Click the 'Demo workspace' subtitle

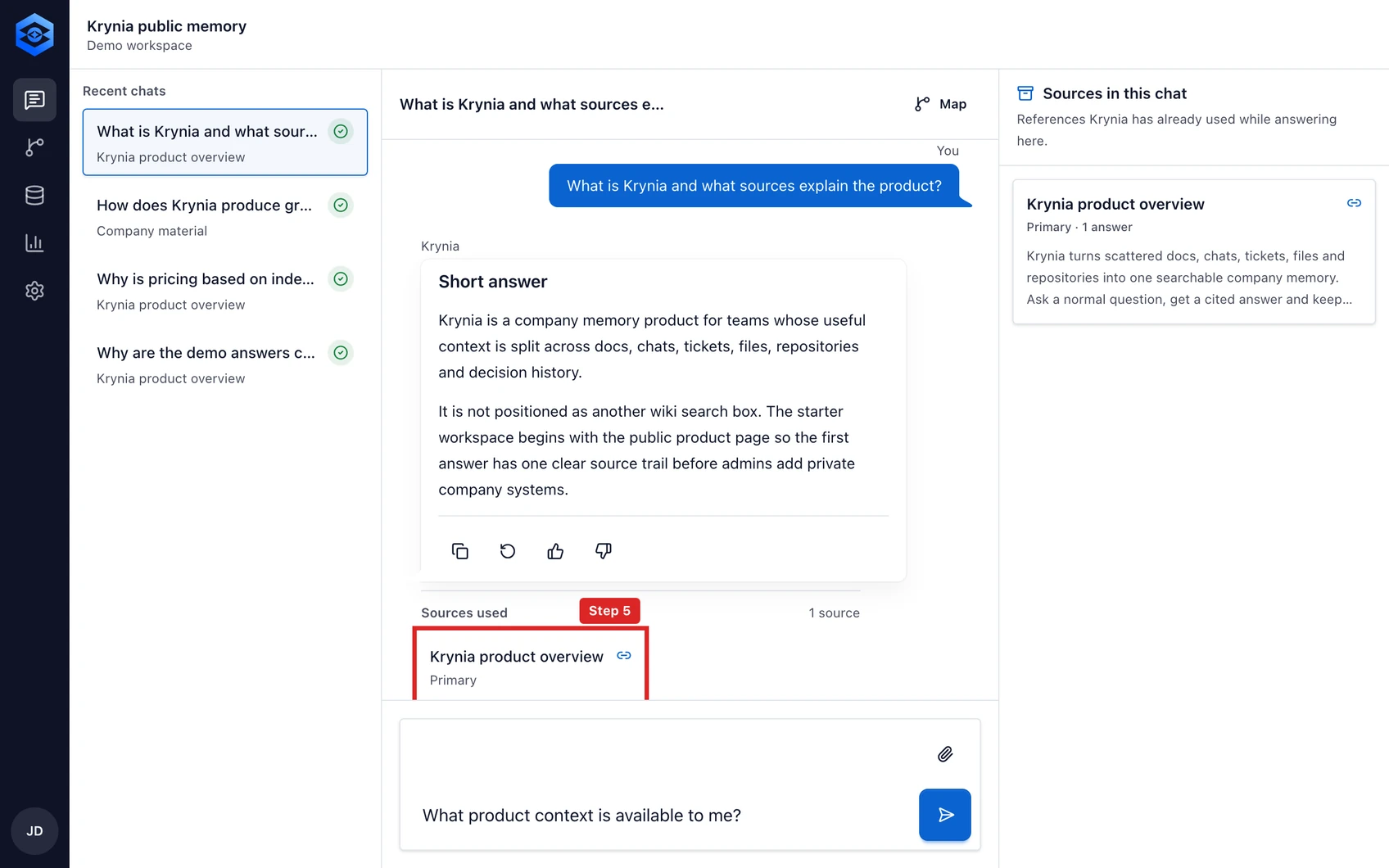click(x=139, y=46)
